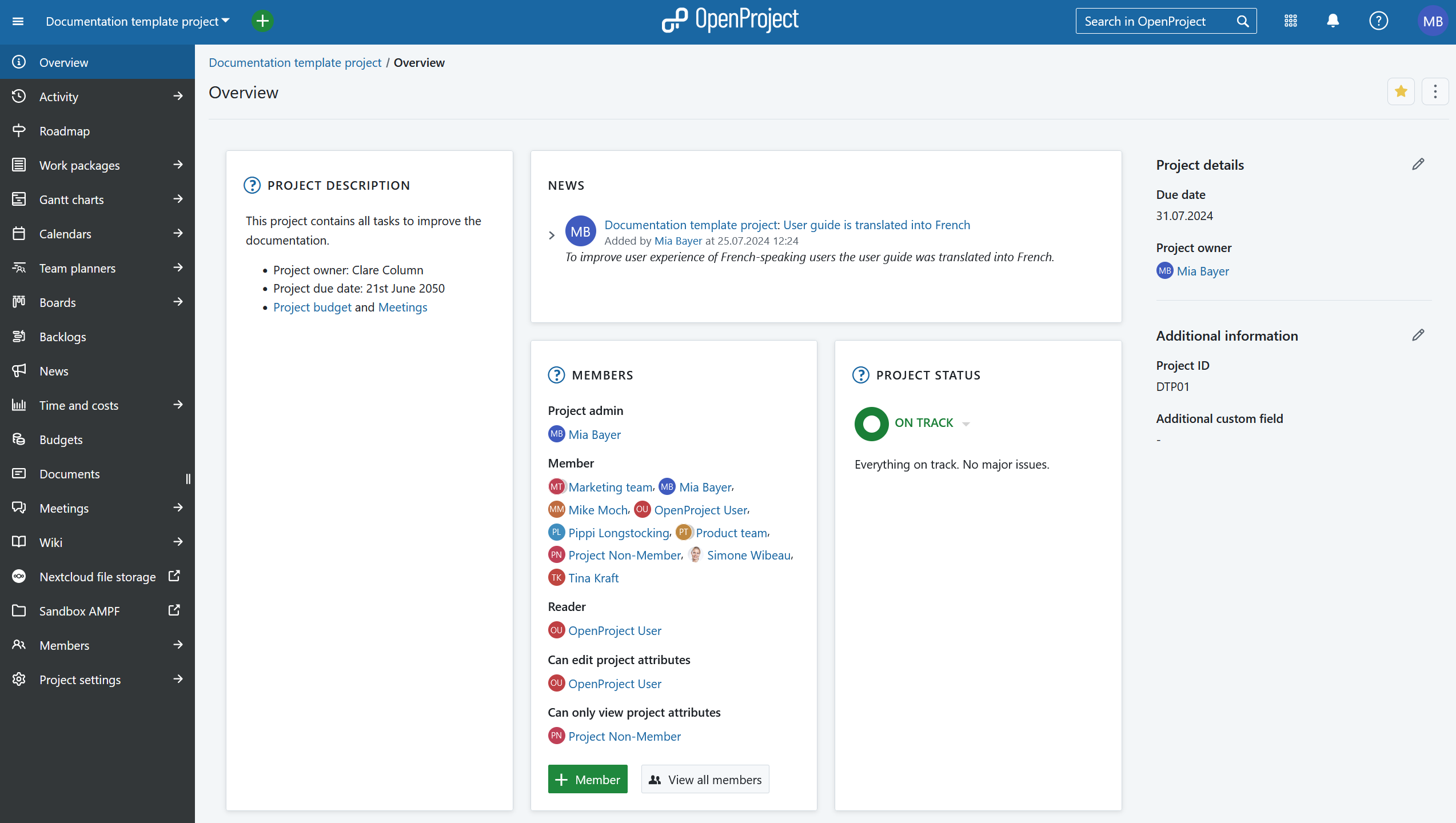The height and width of the screenshot is (823, 1456).
Task: Expand the Activity menu item
Action: click(178, 96)
